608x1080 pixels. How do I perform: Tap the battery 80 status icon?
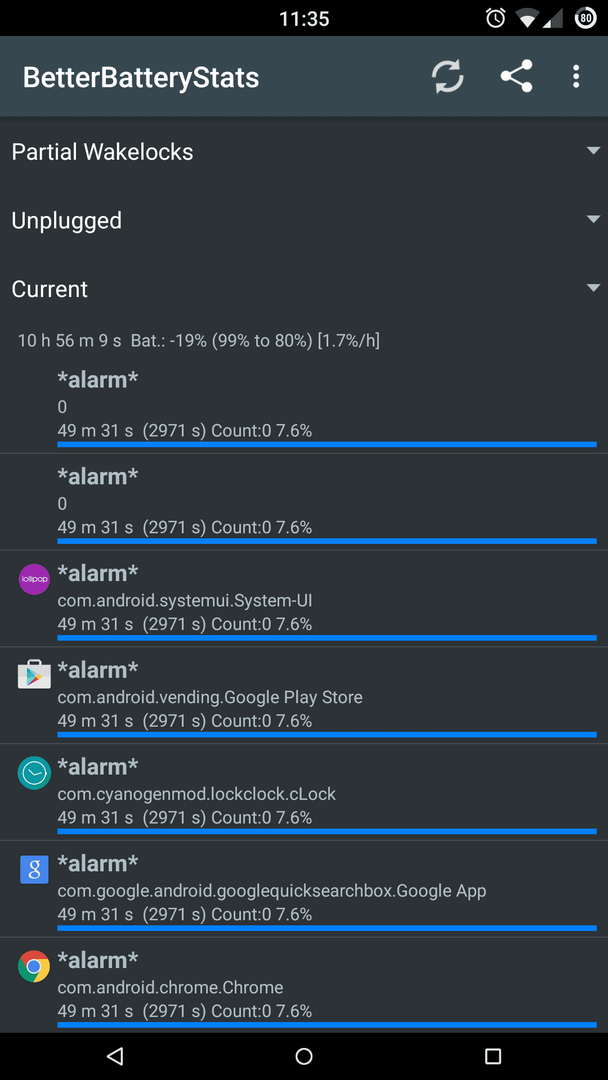(585, 18)
